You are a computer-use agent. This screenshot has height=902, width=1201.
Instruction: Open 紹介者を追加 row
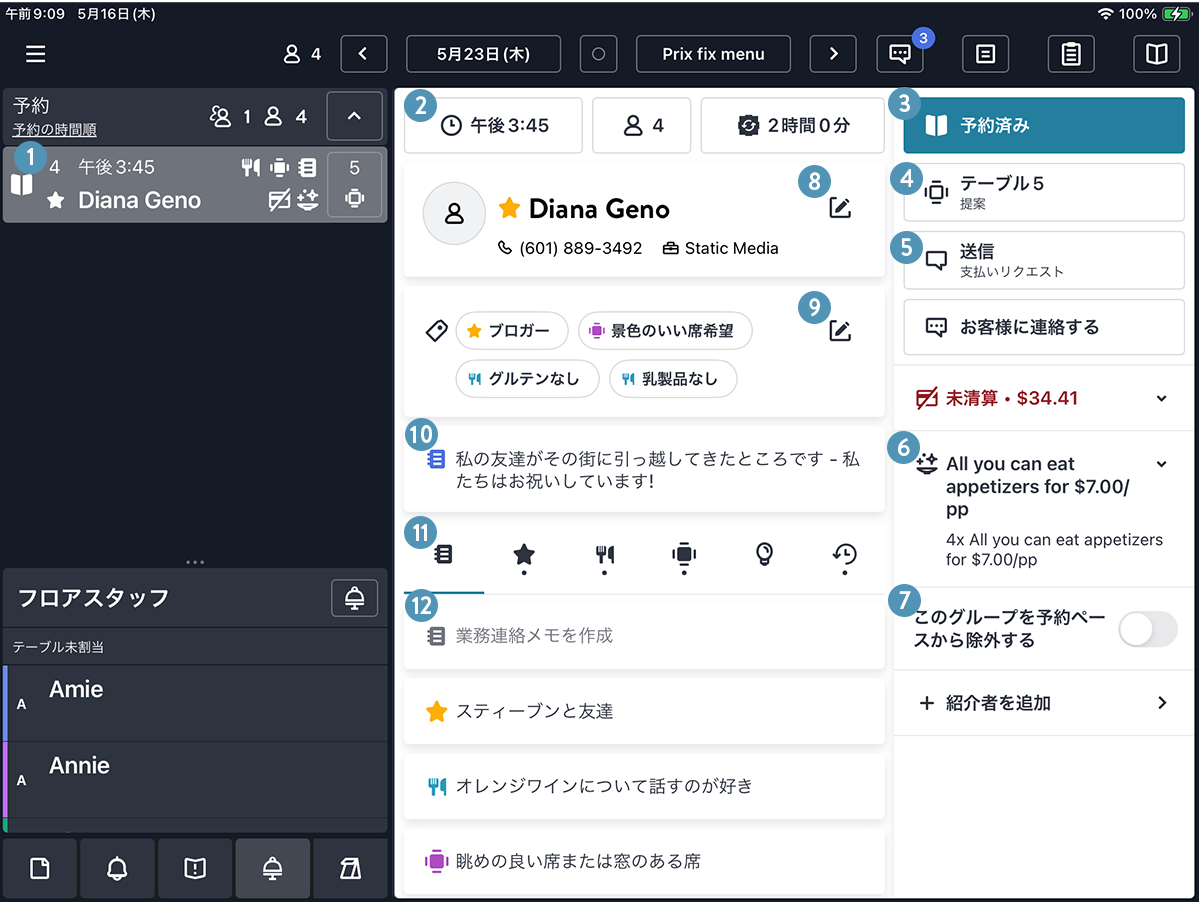coord(1044,703)
